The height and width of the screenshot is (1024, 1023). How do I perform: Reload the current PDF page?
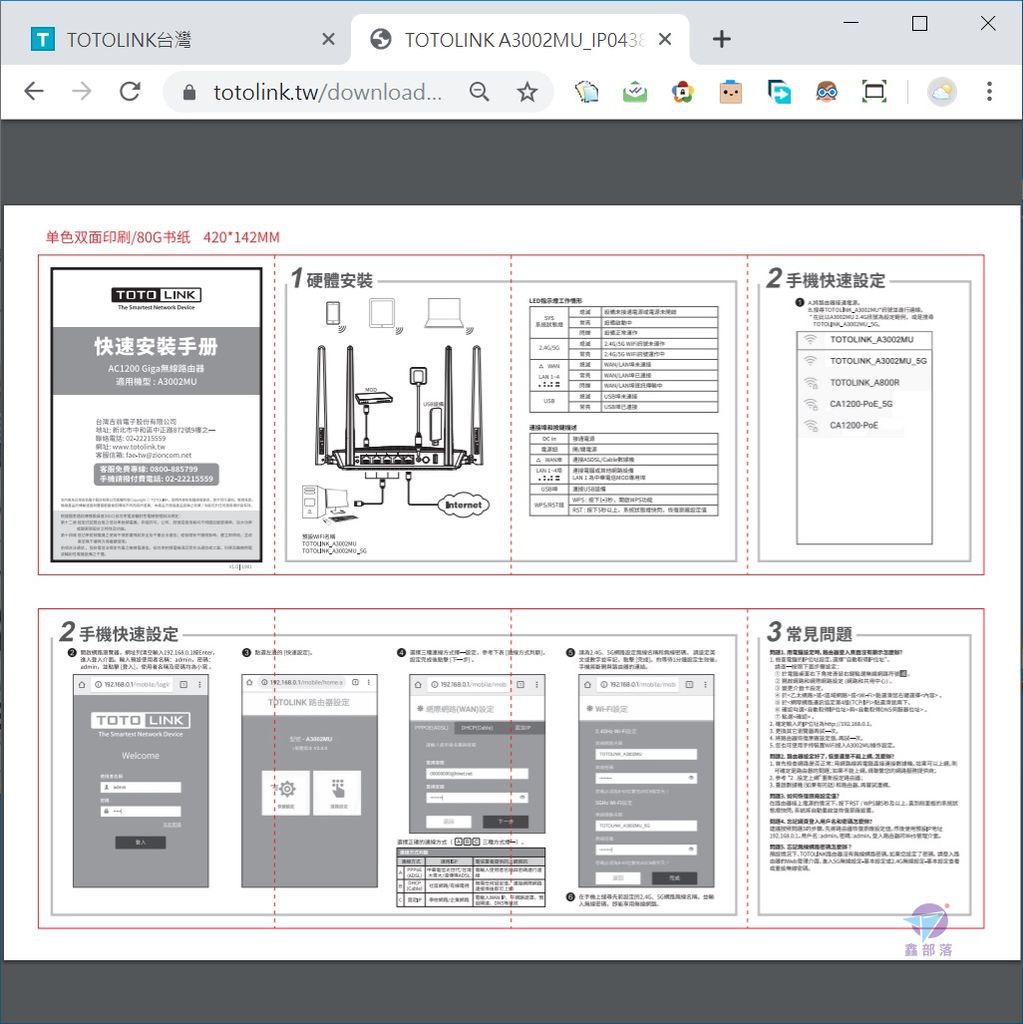130,91
